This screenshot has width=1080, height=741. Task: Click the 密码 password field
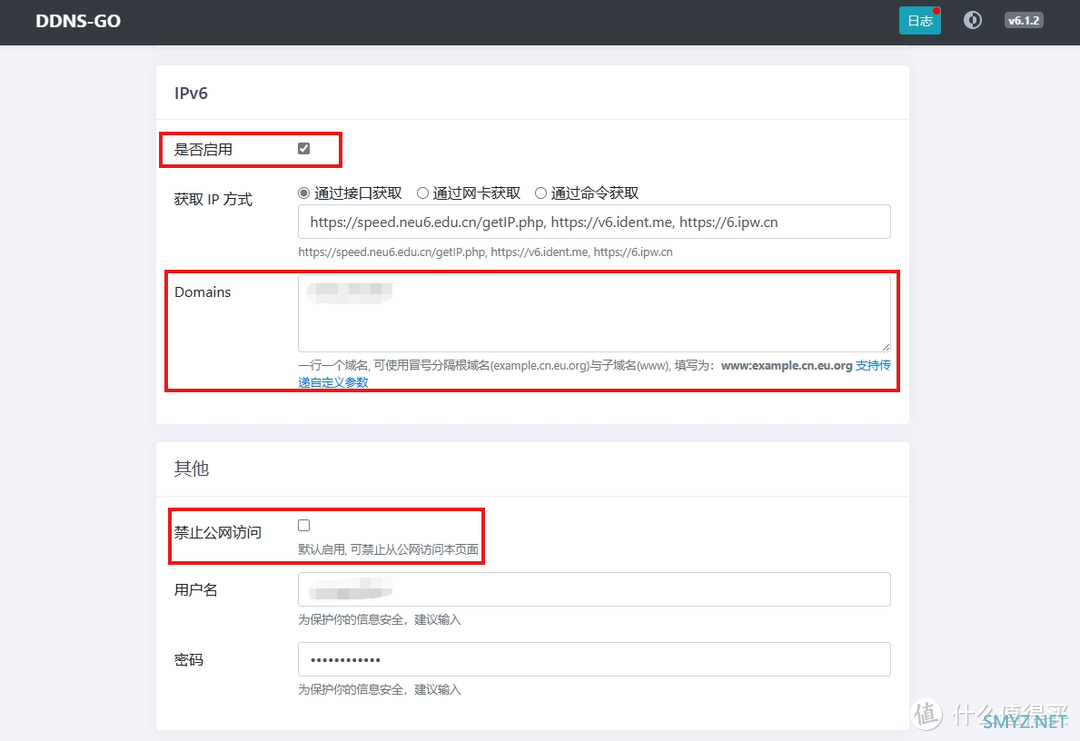(594, 660)
